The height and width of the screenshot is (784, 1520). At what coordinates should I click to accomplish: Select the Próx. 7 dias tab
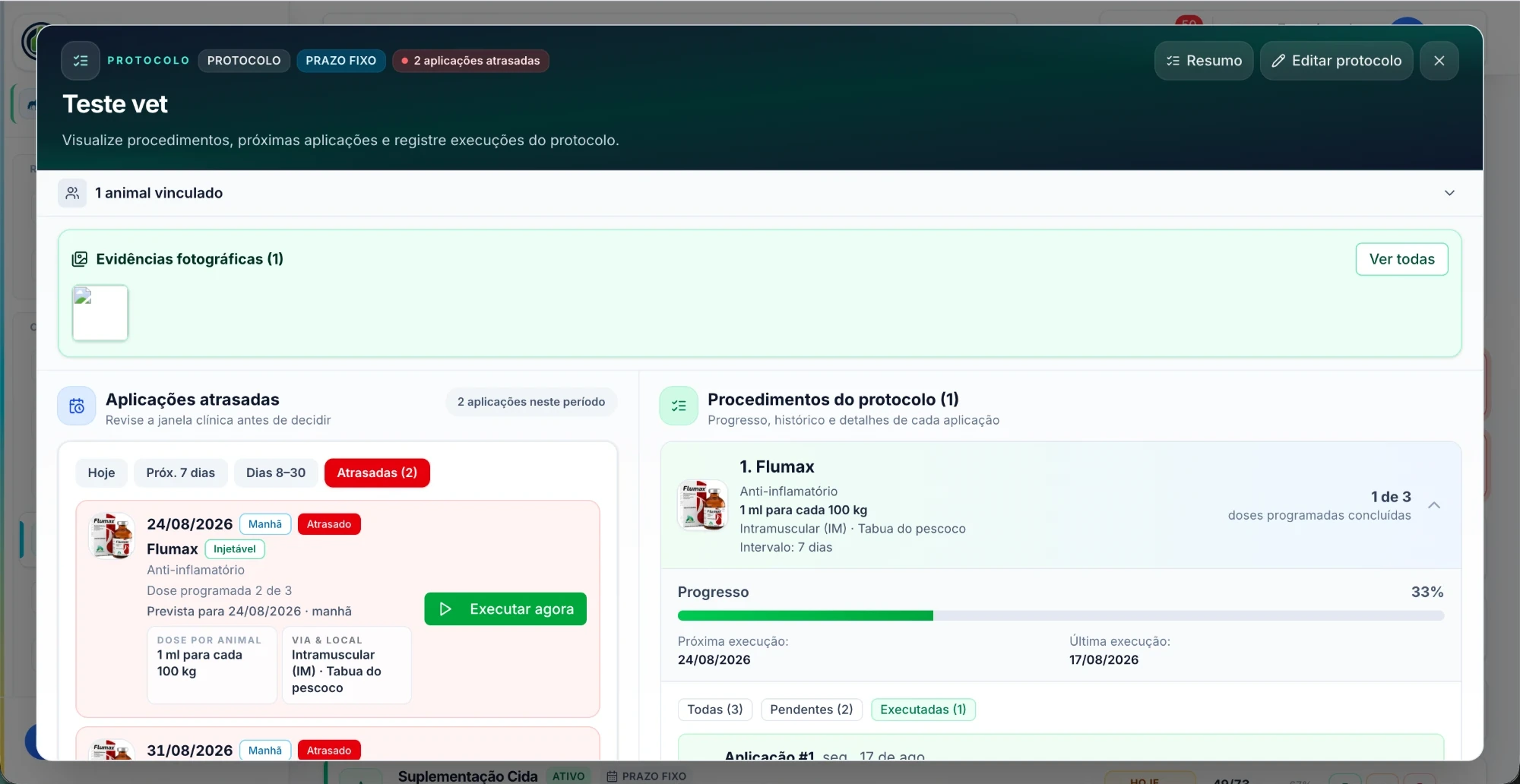181,473
